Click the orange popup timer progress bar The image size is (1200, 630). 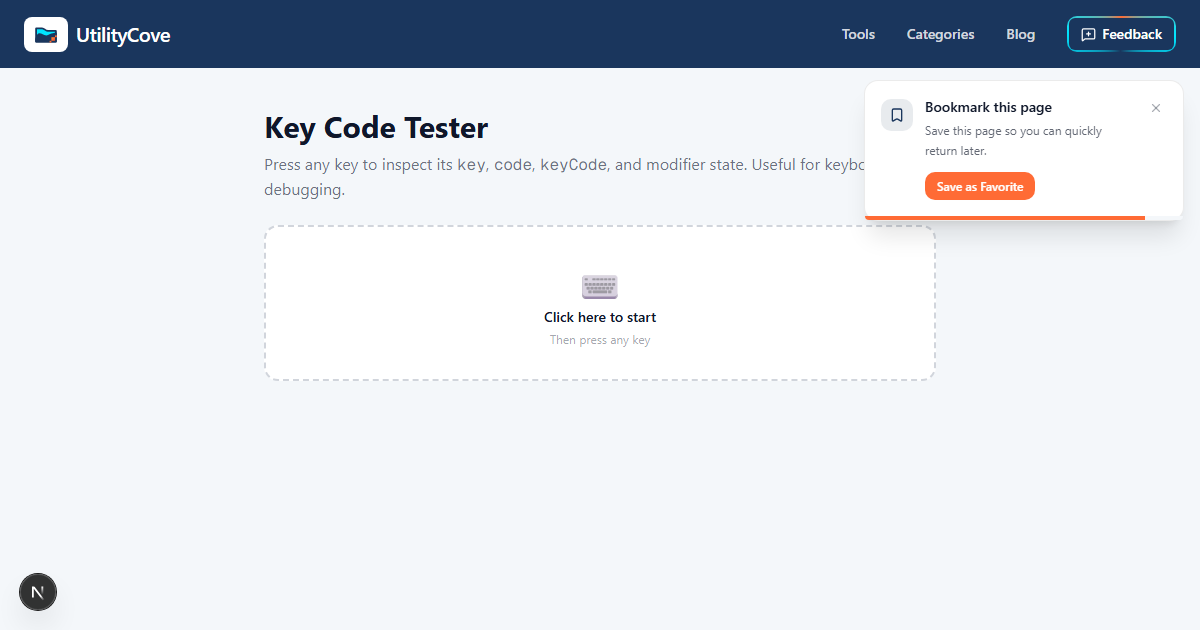pyautogui.click(x=1005, y=217)
